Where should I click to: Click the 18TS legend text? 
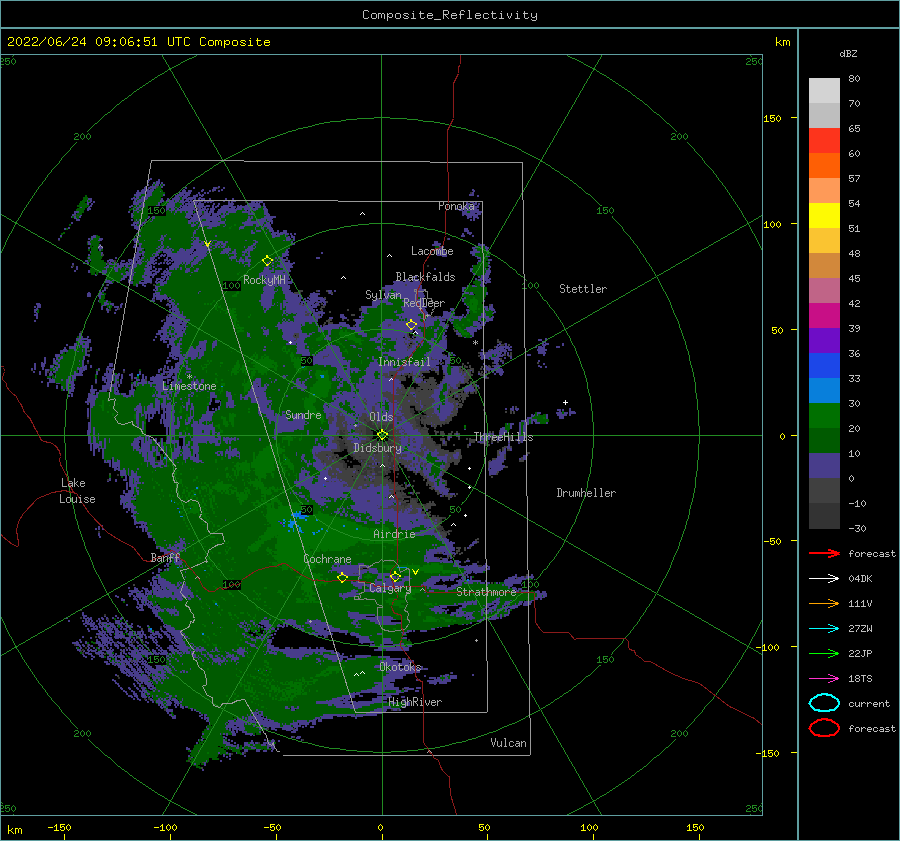(x=860, y=678)
